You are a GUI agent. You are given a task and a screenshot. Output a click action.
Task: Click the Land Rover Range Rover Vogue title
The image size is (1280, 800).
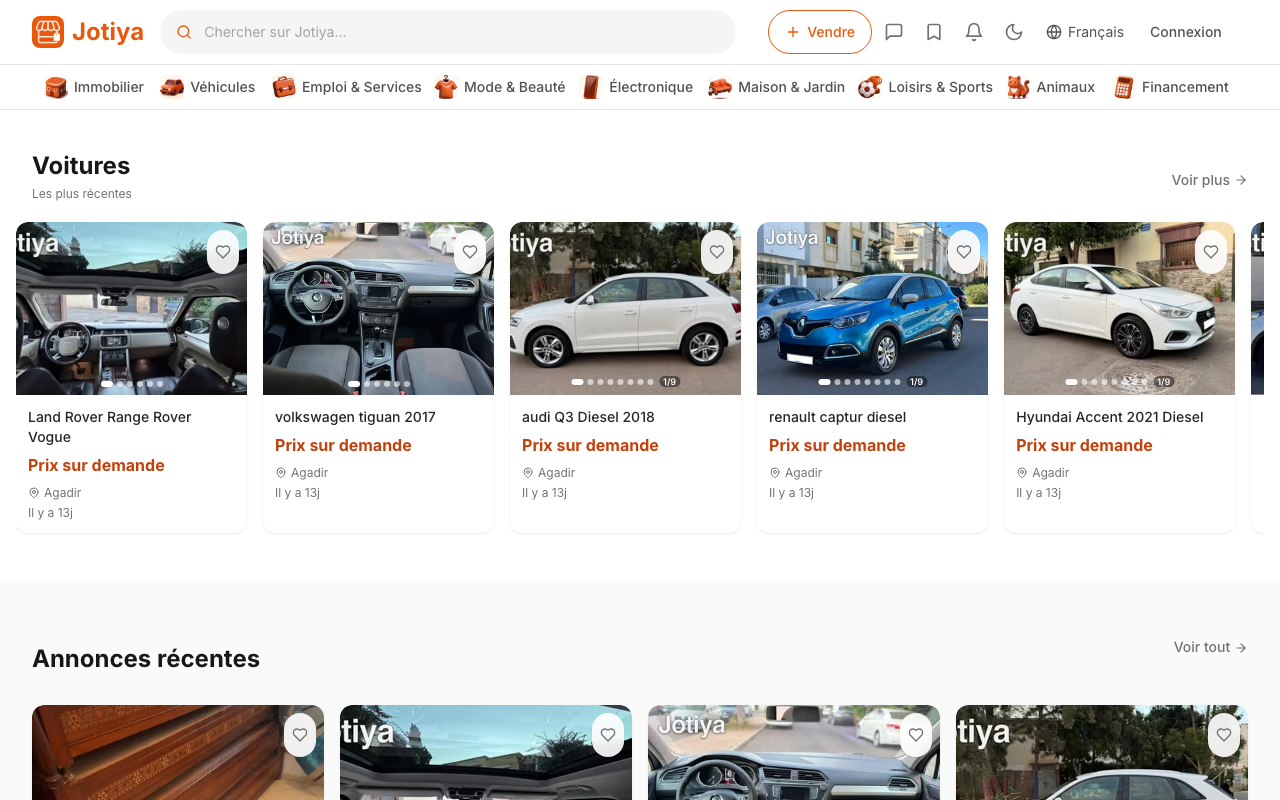(110, 427)
